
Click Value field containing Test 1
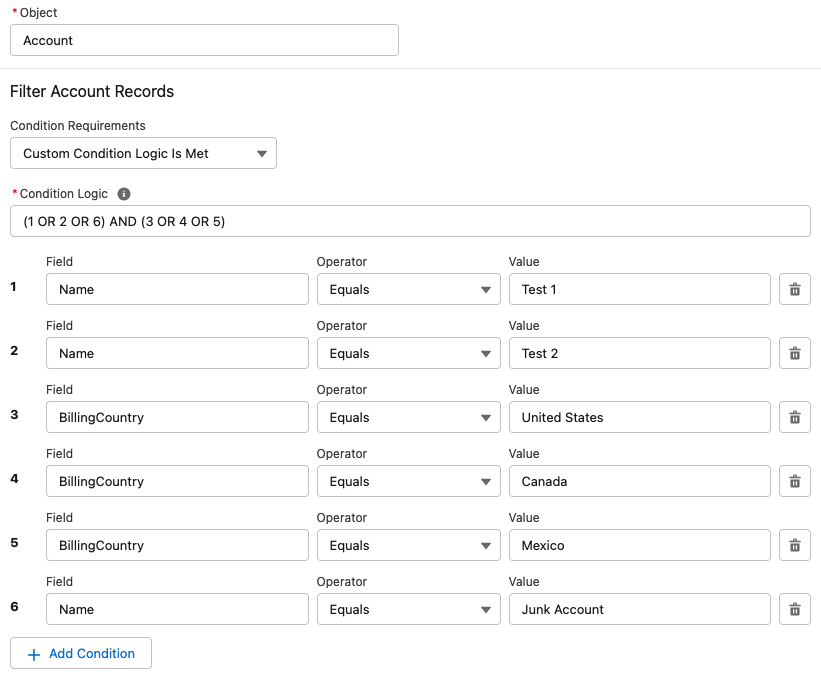pyautogui.click(x=639, y=289)
